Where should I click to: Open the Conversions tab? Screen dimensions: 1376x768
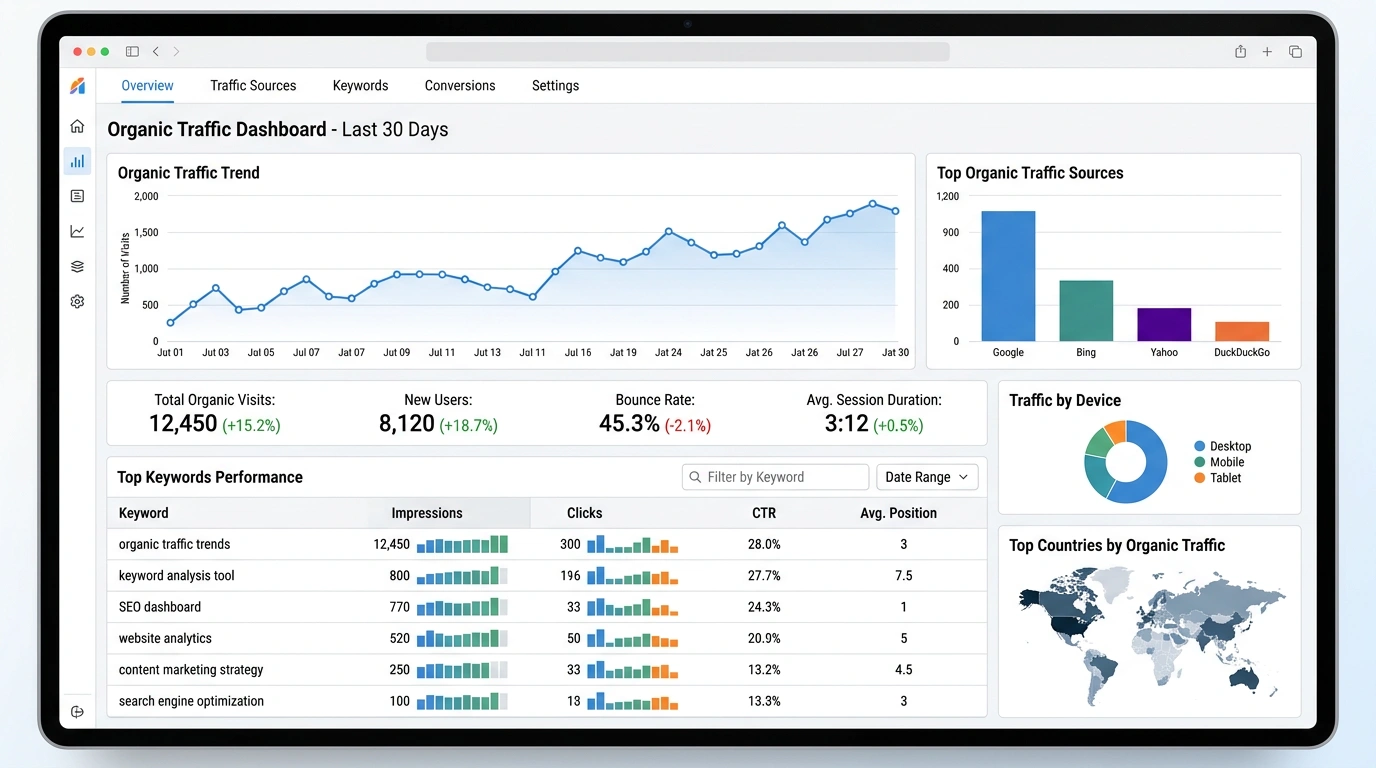coord(460,85)
